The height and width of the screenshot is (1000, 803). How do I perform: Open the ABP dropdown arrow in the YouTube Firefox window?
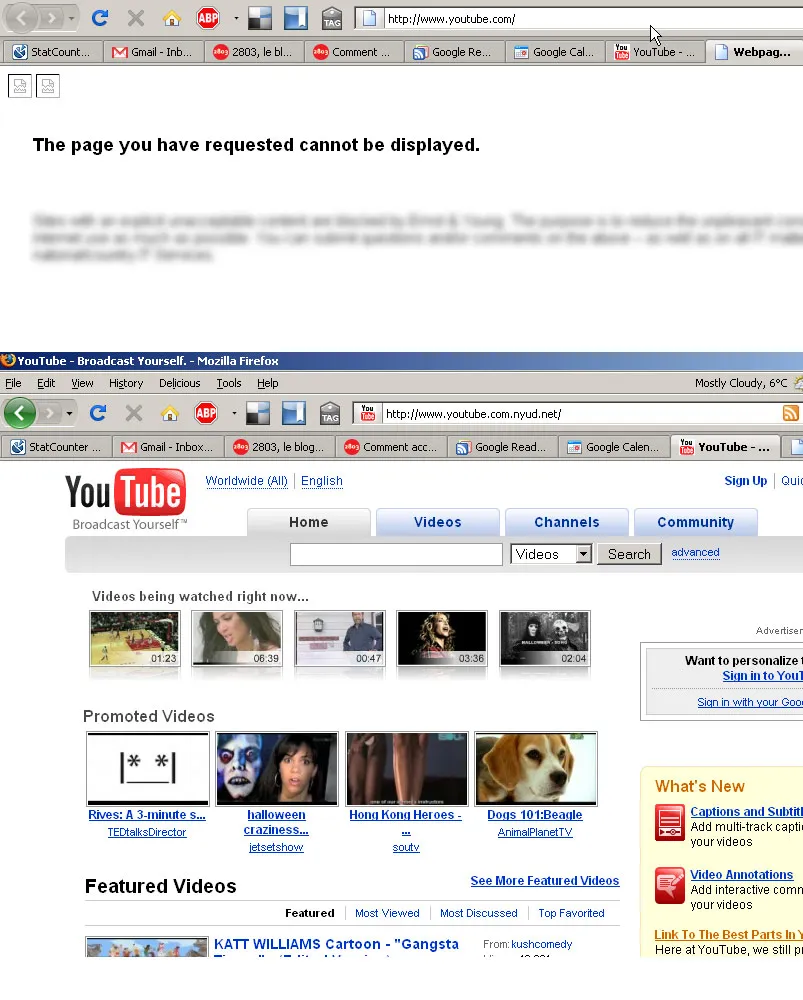234,413
